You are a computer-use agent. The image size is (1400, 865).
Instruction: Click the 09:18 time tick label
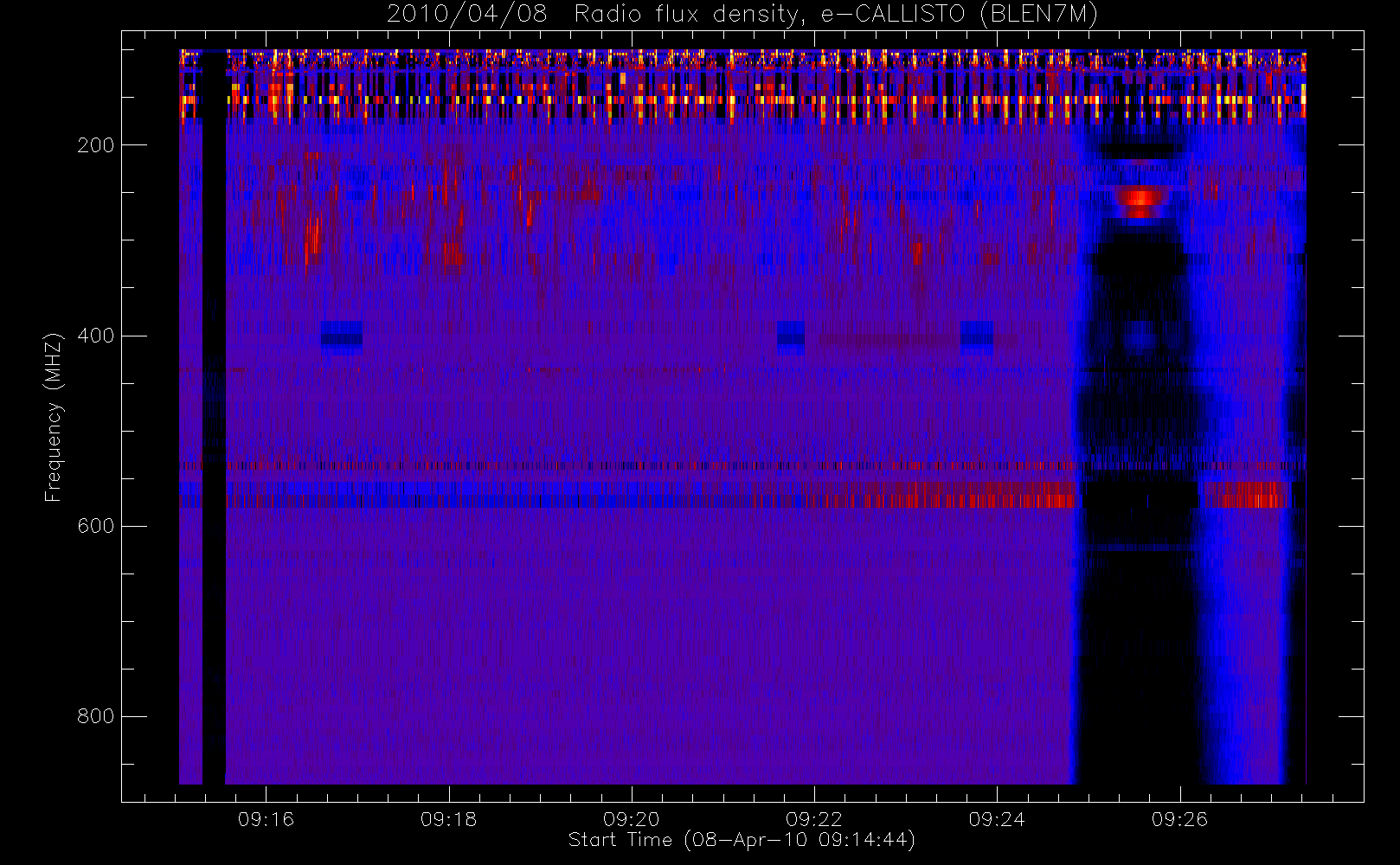[x=448, y=819]
